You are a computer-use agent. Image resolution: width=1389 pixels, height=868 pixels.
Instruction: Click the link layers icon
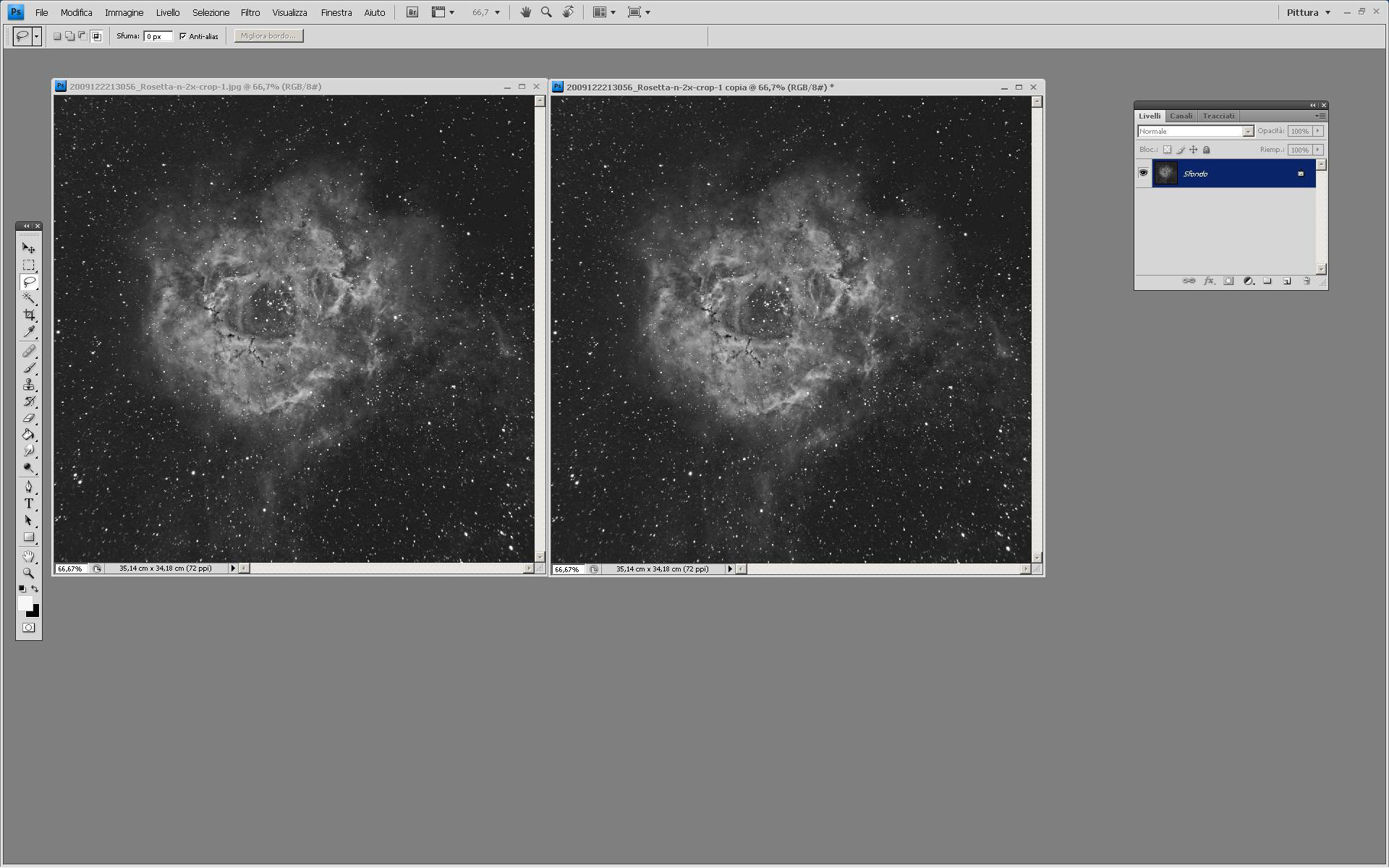click(1189, 281)
